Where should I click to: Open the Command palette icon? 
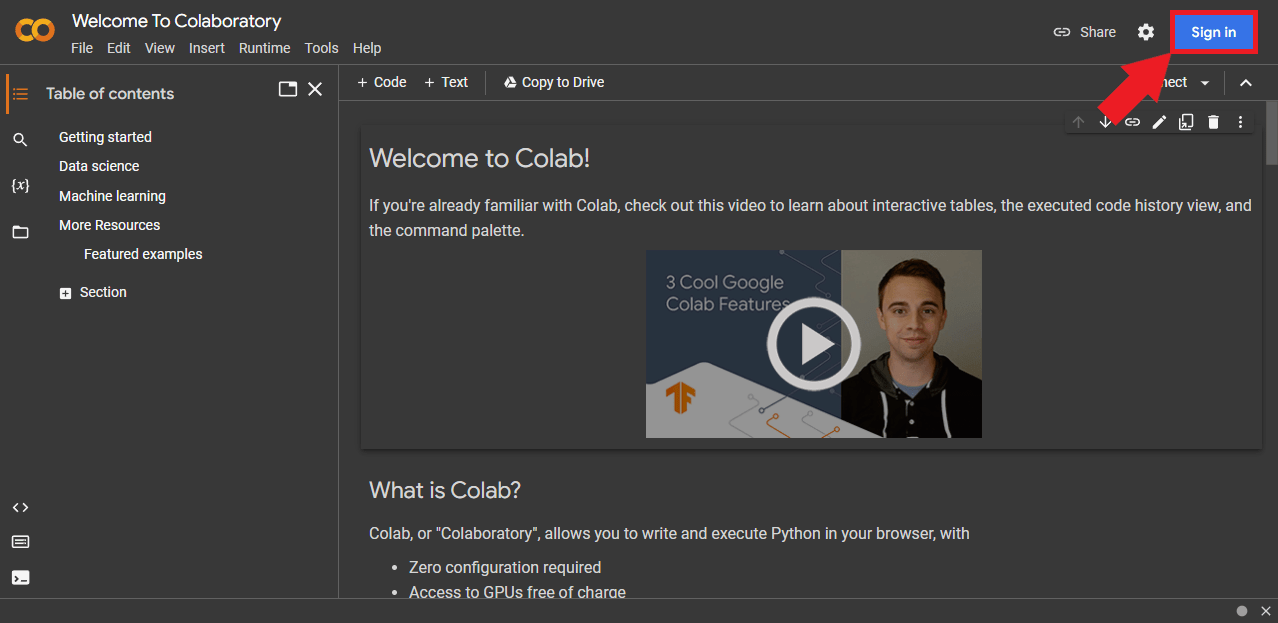[x=20, y=542]
